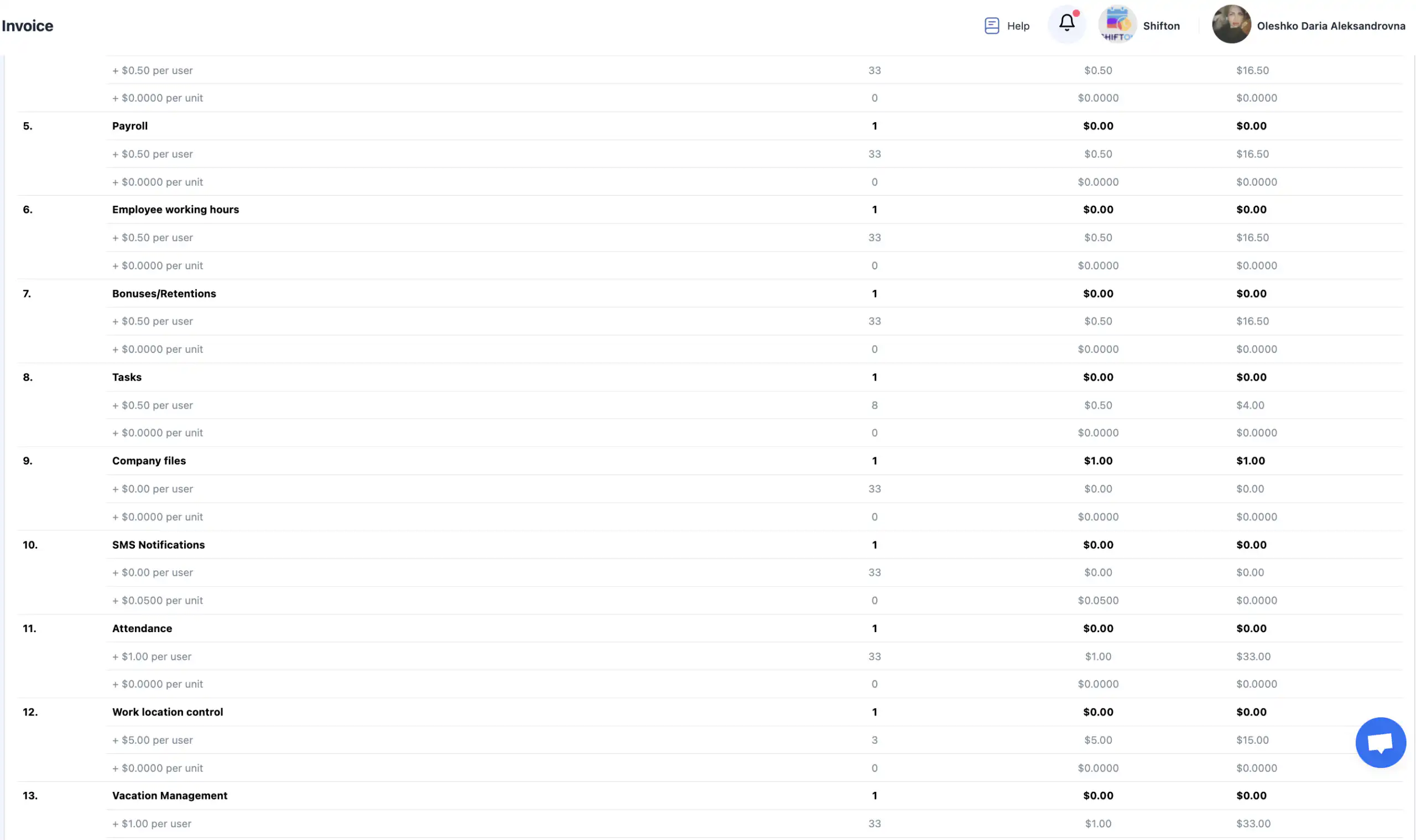This screenshot has height=840, width=1416.
Task: Click the Shifton company logo
Action: [x=1117, y=24]
